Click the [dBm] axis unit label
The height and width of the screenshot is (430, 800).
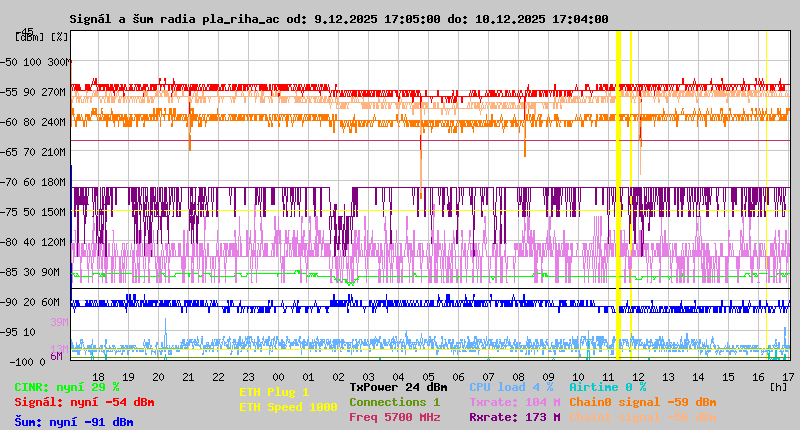coord(31,37)
